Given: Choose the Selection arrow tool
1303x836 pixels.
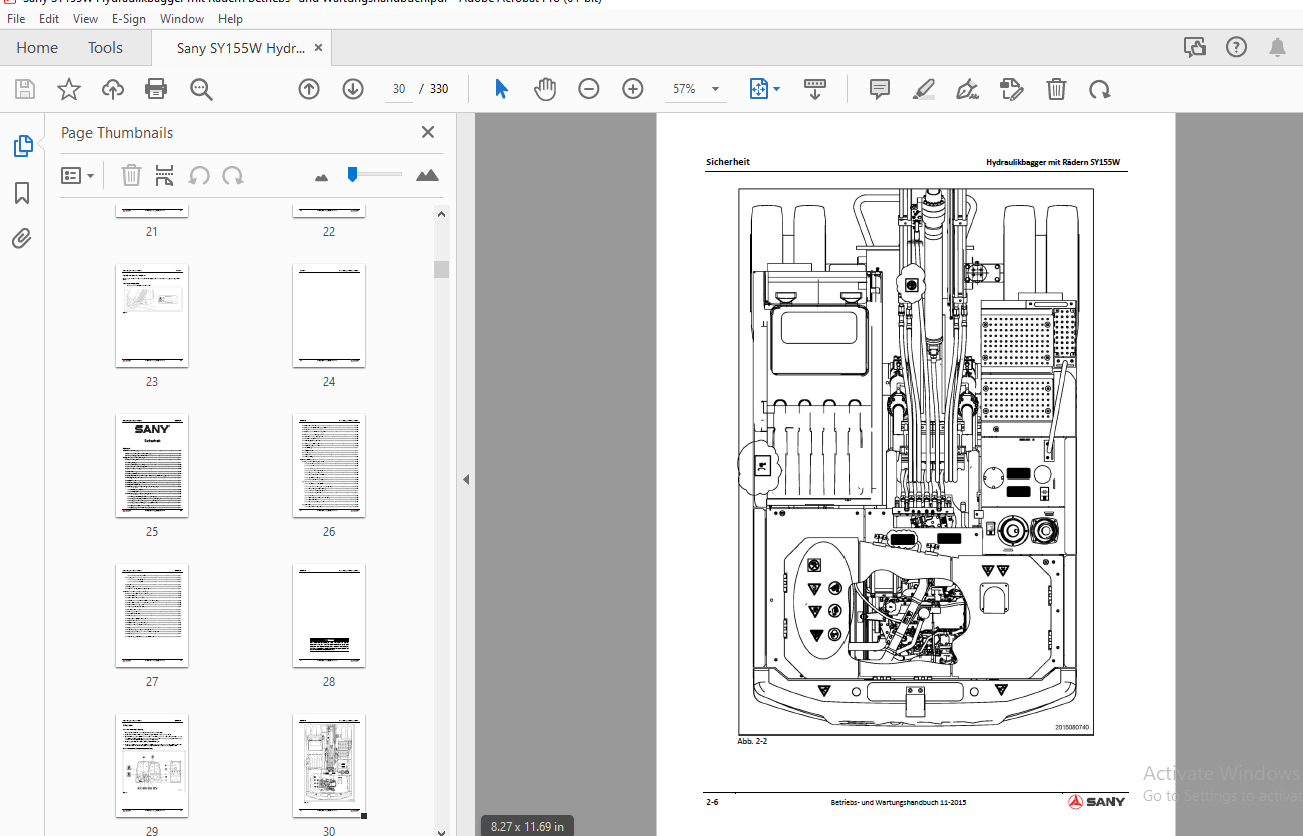Looking at the screenshot, I should click(502, 89).
